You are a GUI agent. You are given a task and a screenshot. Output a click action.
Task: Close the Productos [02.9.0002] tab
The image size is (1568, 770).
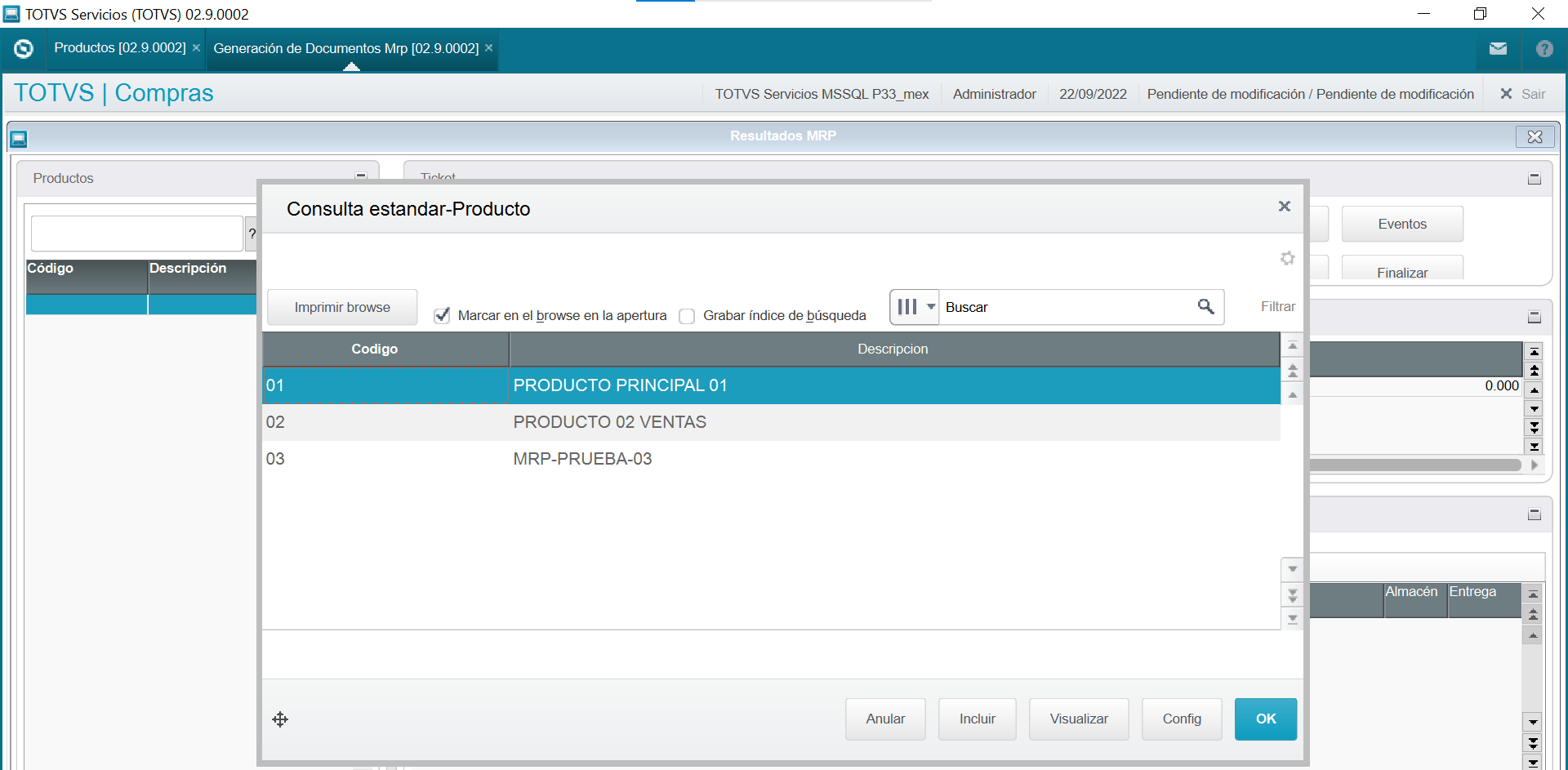coord(196,48)
